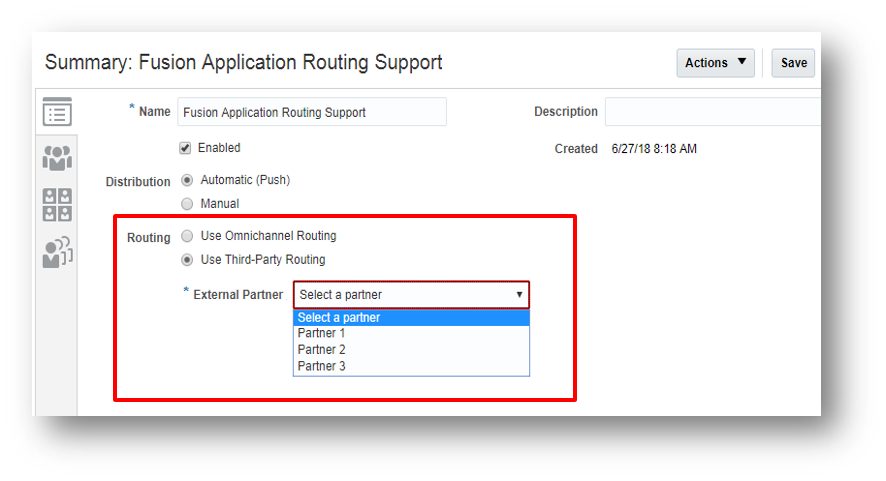
Task: Focus the Description input field
Action: [x=713, y=112]
